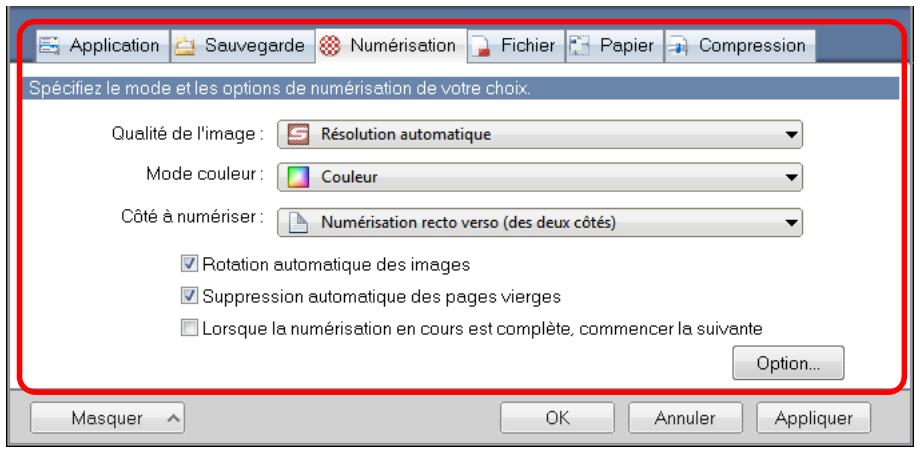This screenshot has width=918, height=451.
Task: Click the Couleur color swatch icon
Action: point(298,178)
